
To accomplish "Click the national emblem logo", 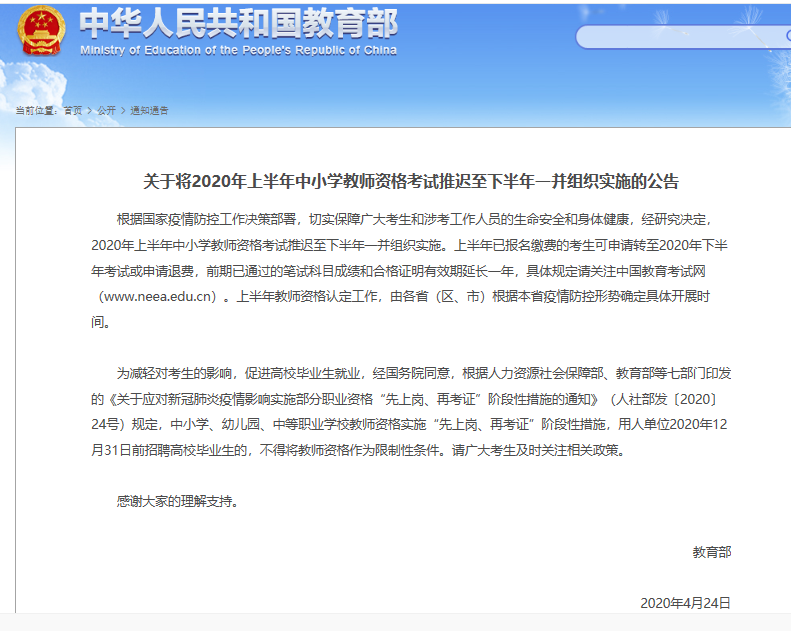I will pos(41,32).
